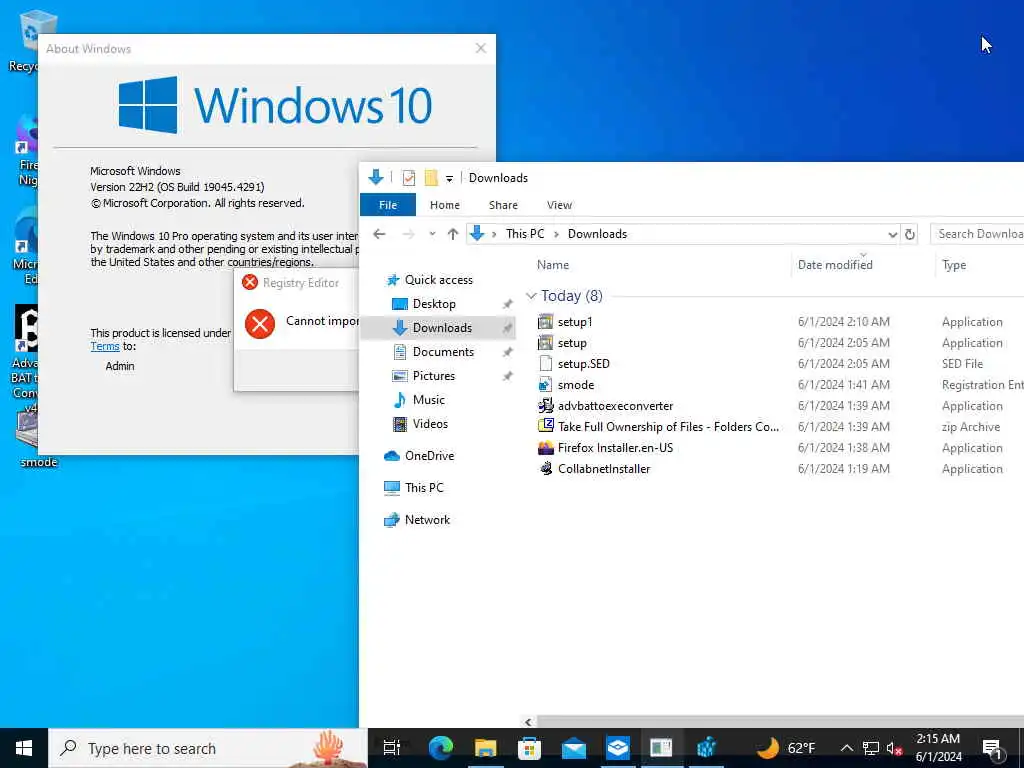Go back in File Explorer history

(379, 234)
